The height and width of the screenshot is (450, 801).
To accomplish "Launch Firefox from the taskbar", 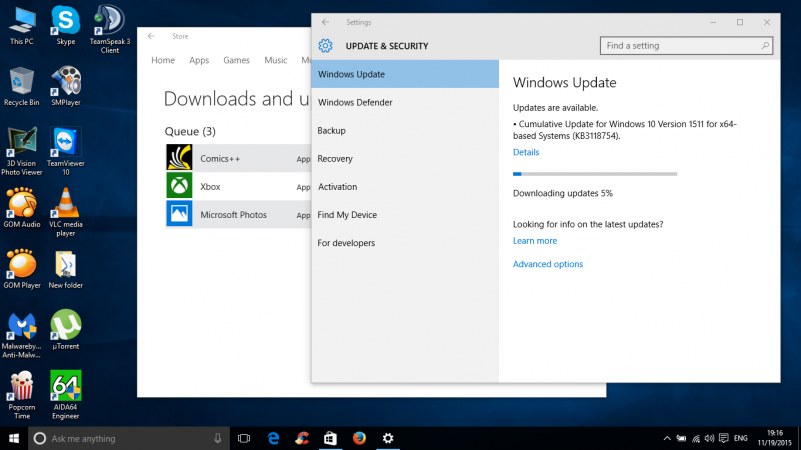I will [359, 438].
